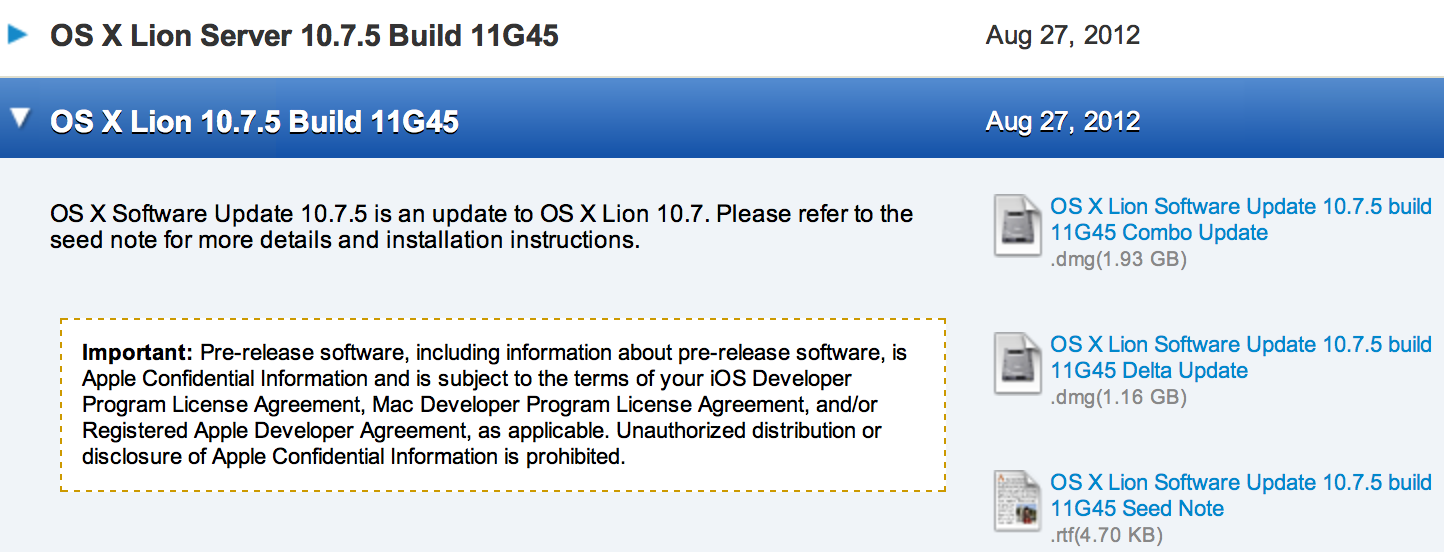Click the OS X Software Update description paragraph
1444x552 pixels.
(481, 227)
